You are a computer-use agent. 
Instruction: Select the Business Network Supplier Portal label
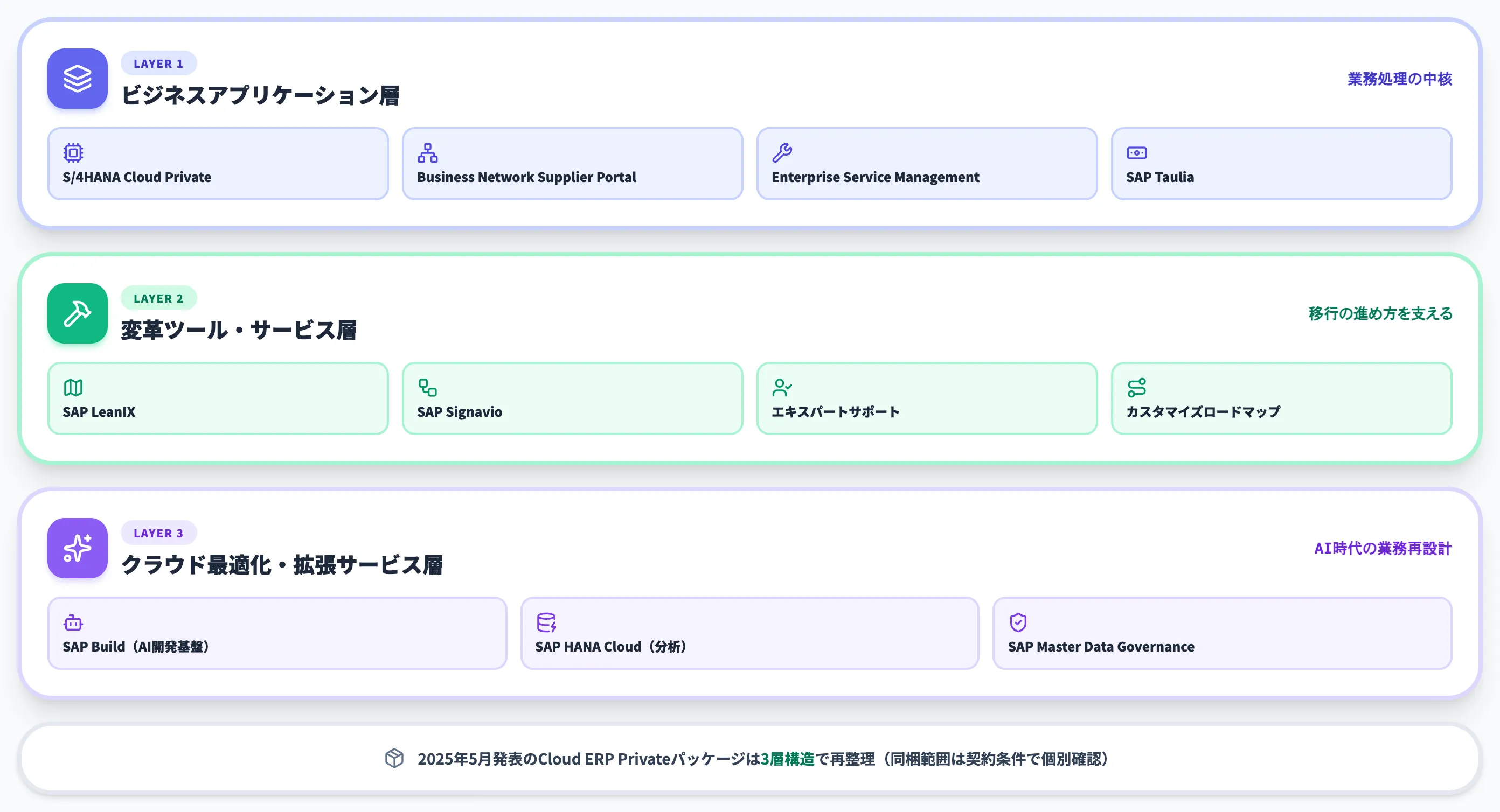pyautogui.click(x=526, y=177)
